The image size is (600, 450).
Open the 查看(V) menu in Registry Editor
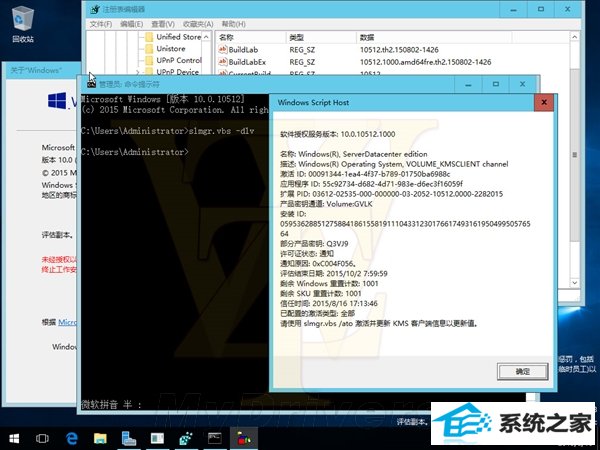coord(163,24)
